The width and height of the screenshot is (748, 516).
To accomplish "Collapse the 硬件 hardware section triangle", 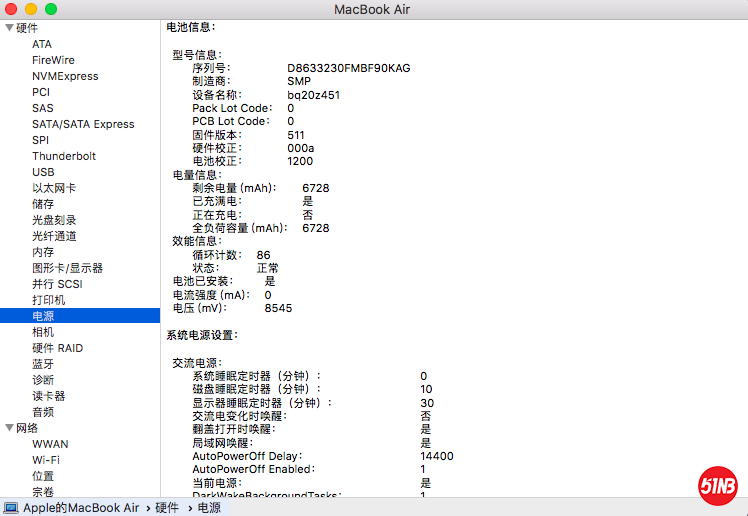I will pyautogui.click(x=9, y=28).
